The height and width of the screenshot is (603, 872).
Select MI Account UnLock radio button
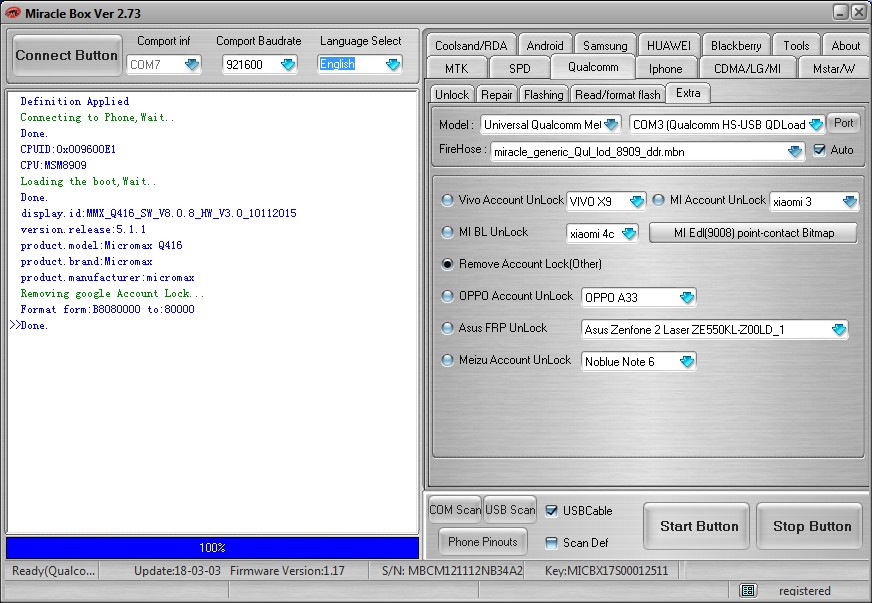(658, 200)
